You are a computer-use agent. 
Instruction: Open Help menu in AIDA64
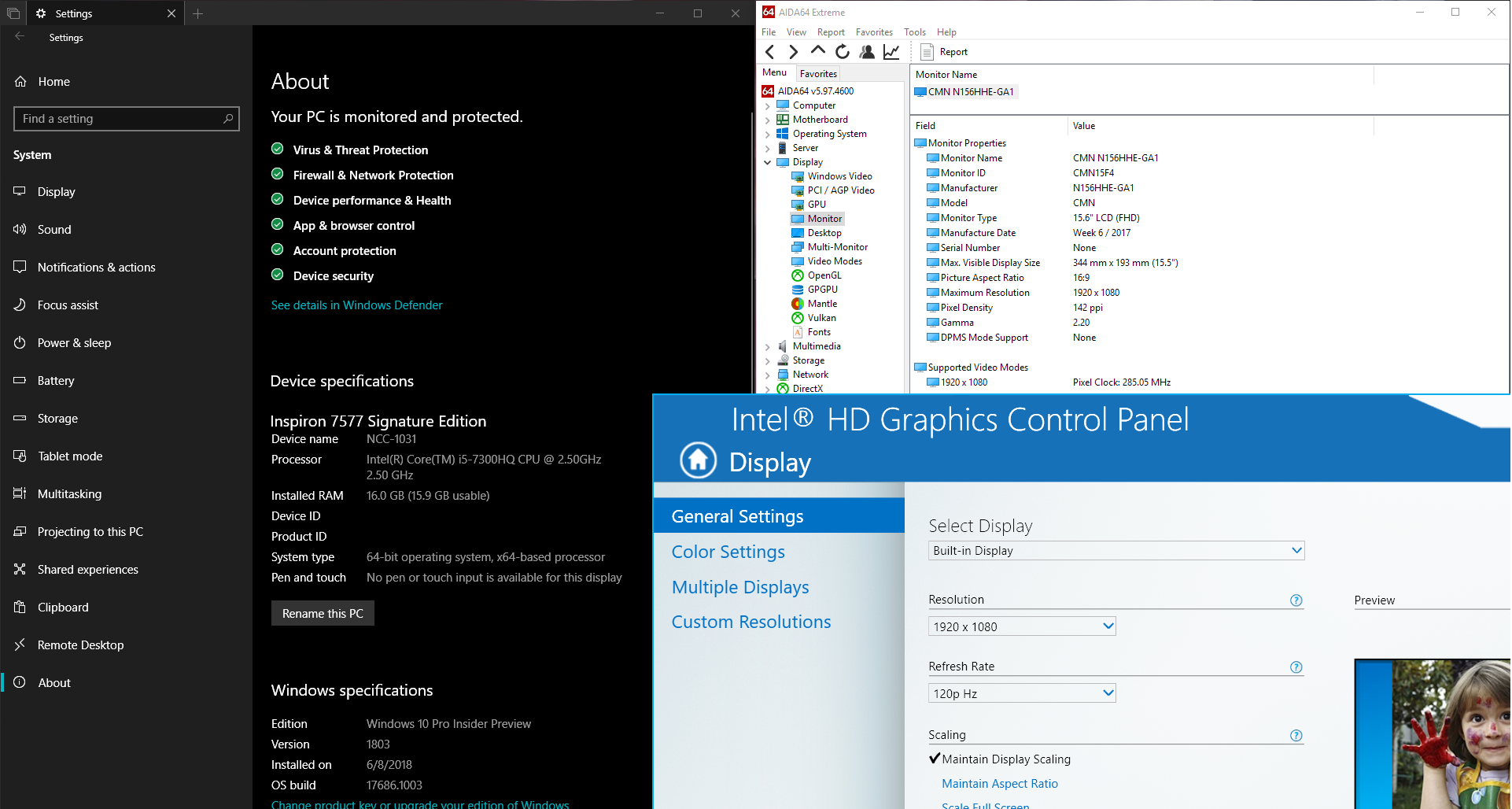[x=946, y=32]
